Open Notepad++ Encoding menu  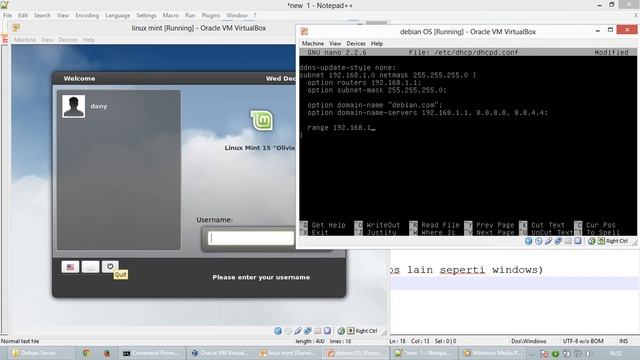(x=87, y=15)
